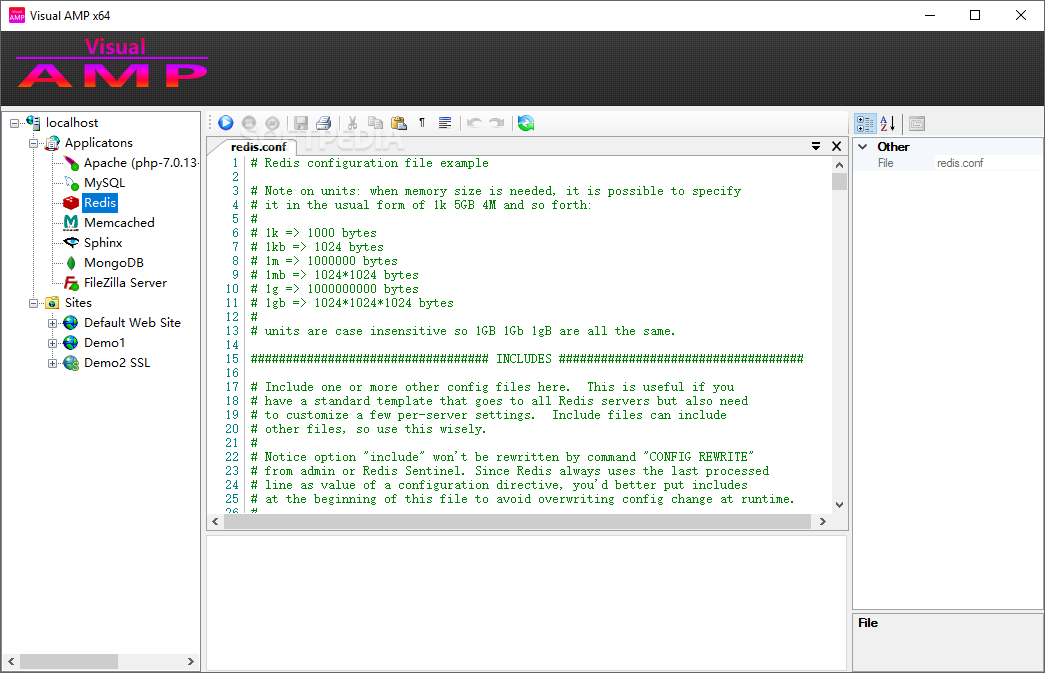Screen dimensions: 1045x673
Task: Maximize the Visual AMP window
Action: [x=975, y=15]
